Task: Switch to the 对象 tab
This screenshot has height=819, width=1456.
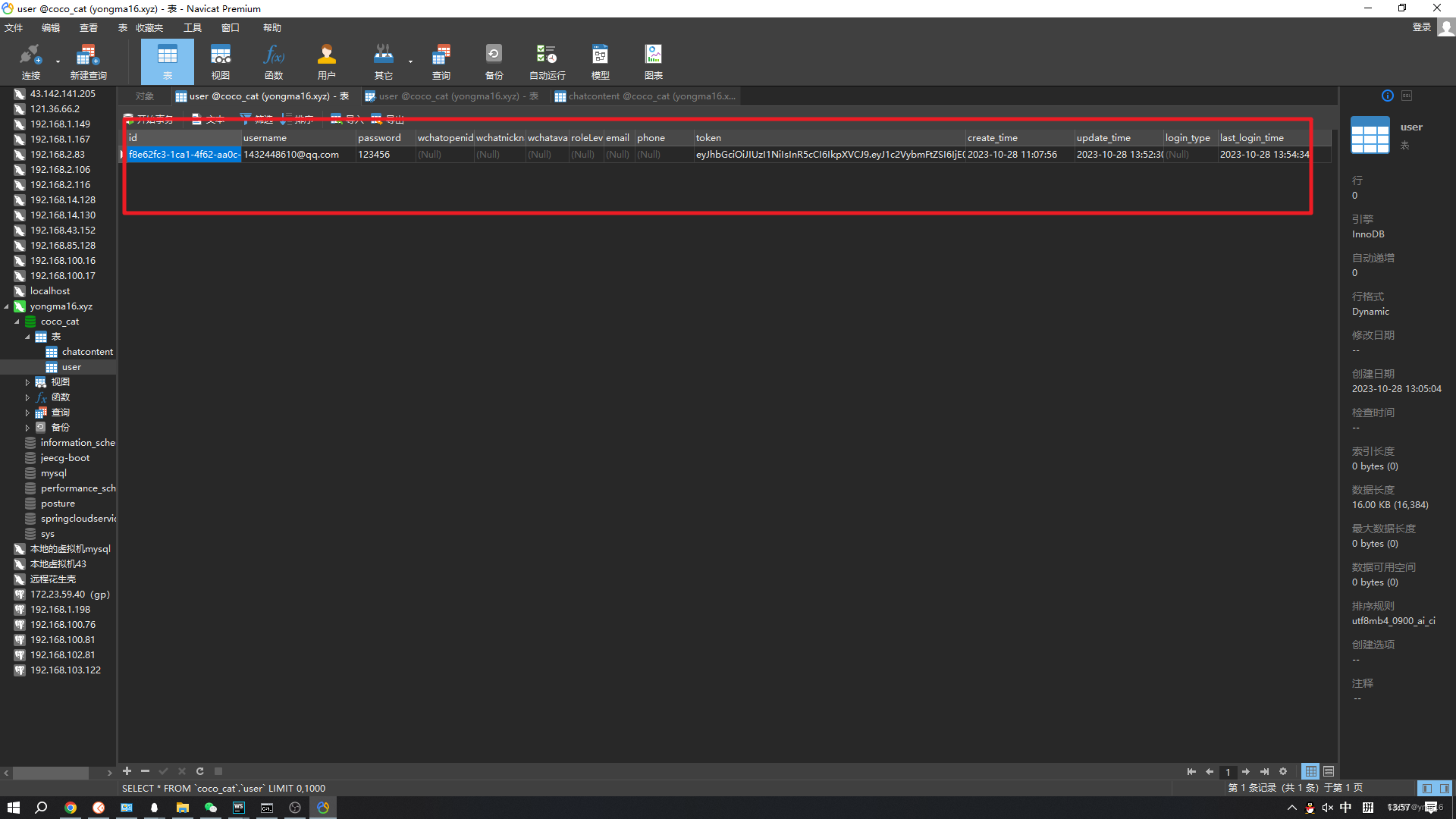Action: pyautogui.click(x=145, y=96)
